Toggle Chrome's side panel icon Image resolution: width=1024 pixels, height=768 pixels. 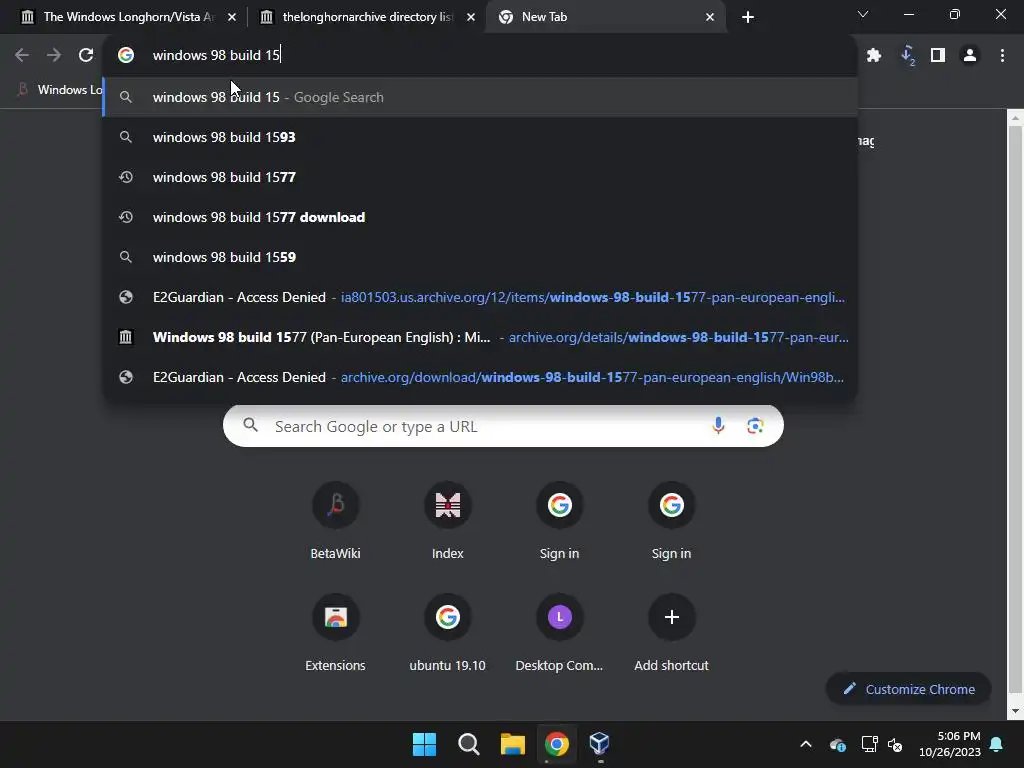click(938, 56)
